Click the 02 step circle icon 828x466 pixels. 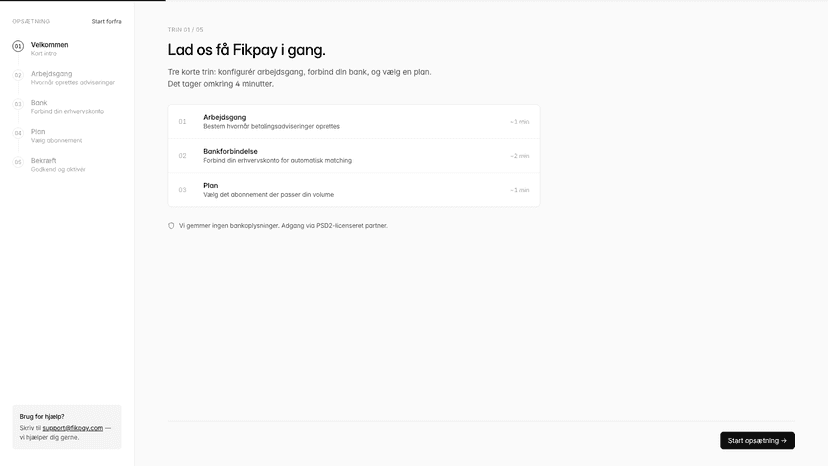click(x=18, y=75)
